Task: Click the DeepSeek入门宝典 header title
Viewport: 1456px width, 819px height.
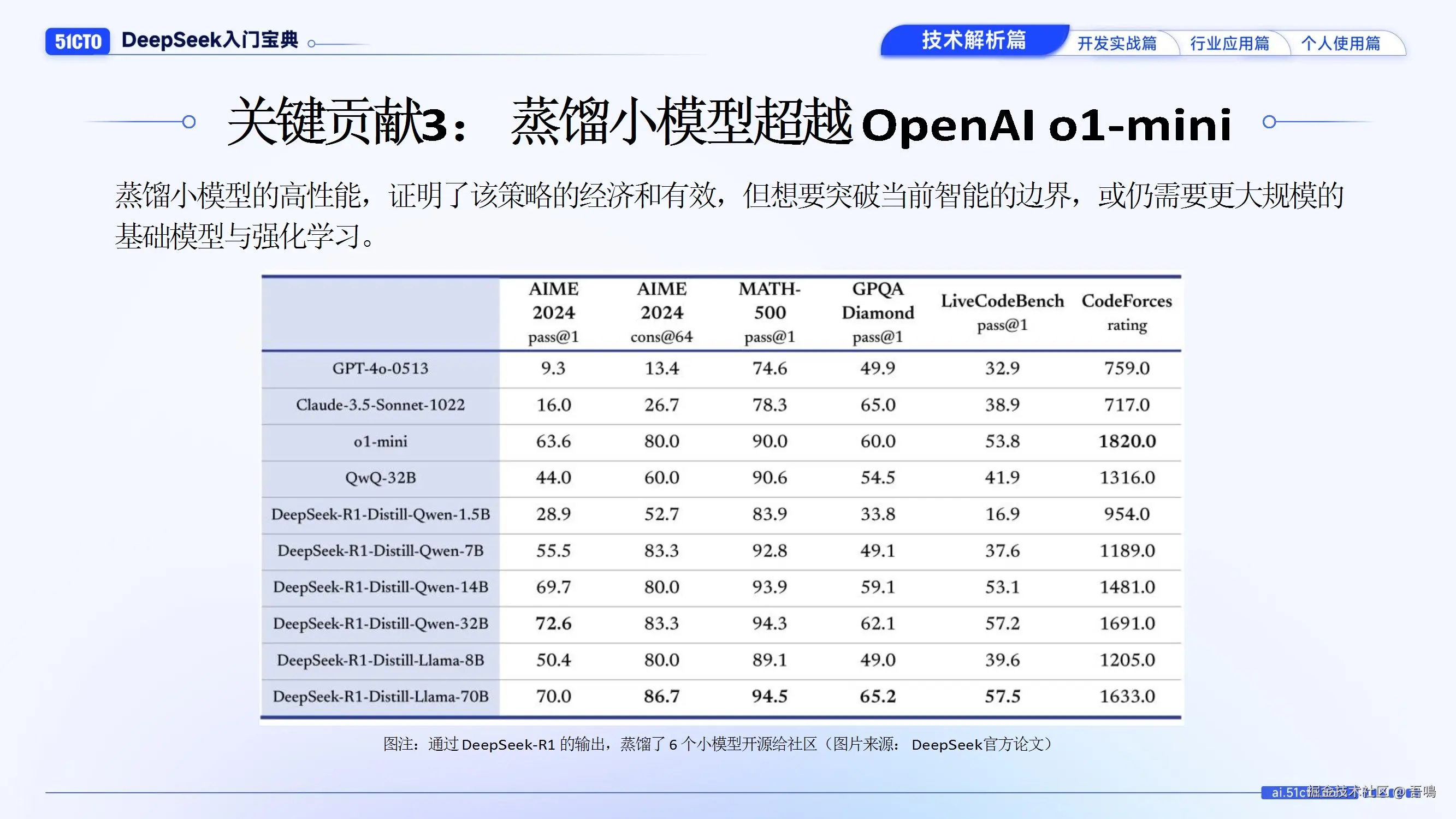Action: tap(210, 40)
